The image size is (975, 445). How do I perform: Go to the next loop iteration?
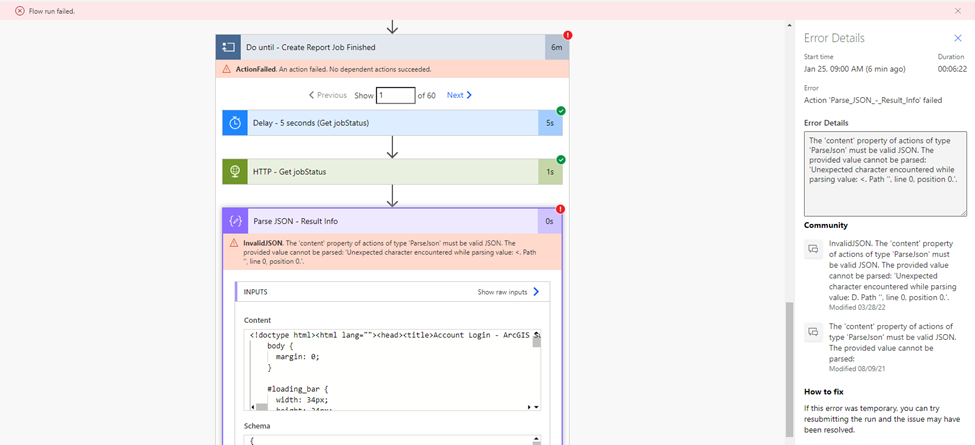pyautogui.click(x=459, y=95)
